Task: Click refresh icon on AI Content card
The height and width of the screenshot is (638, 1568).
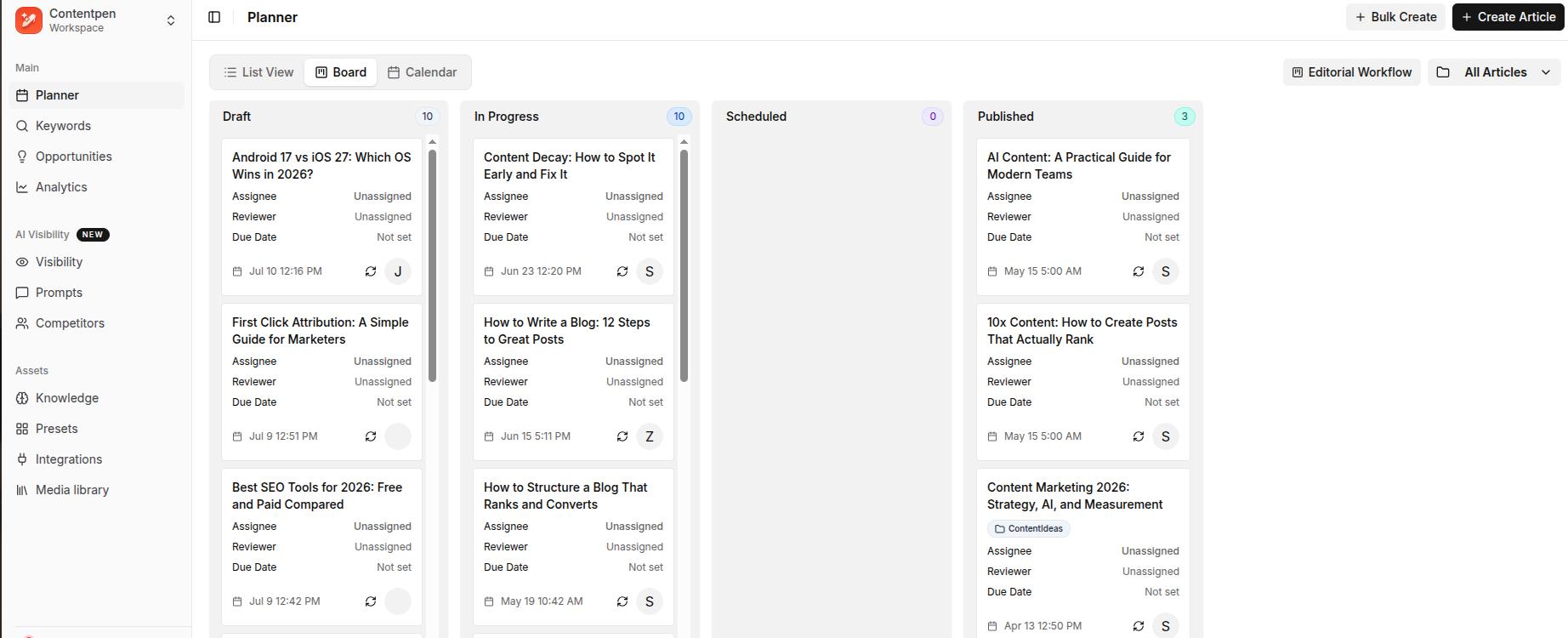Action: [1139, 271]
